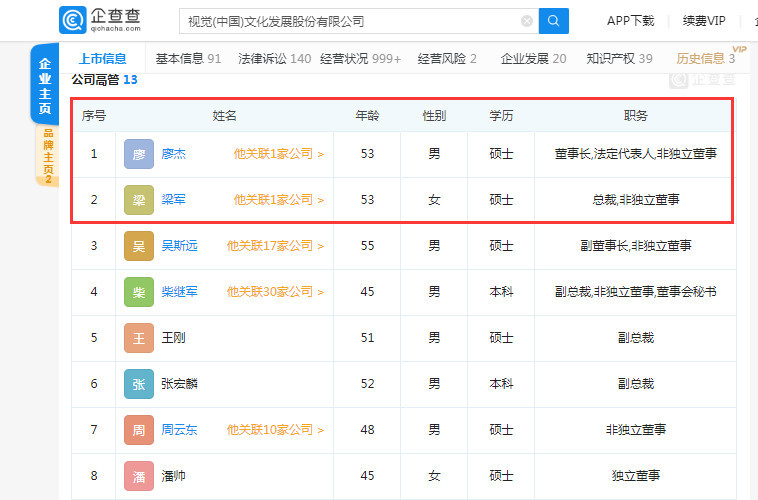Click the name 王刚
Image resolution: width=758 pixels, height=500 pixels.
pos(174,338)
